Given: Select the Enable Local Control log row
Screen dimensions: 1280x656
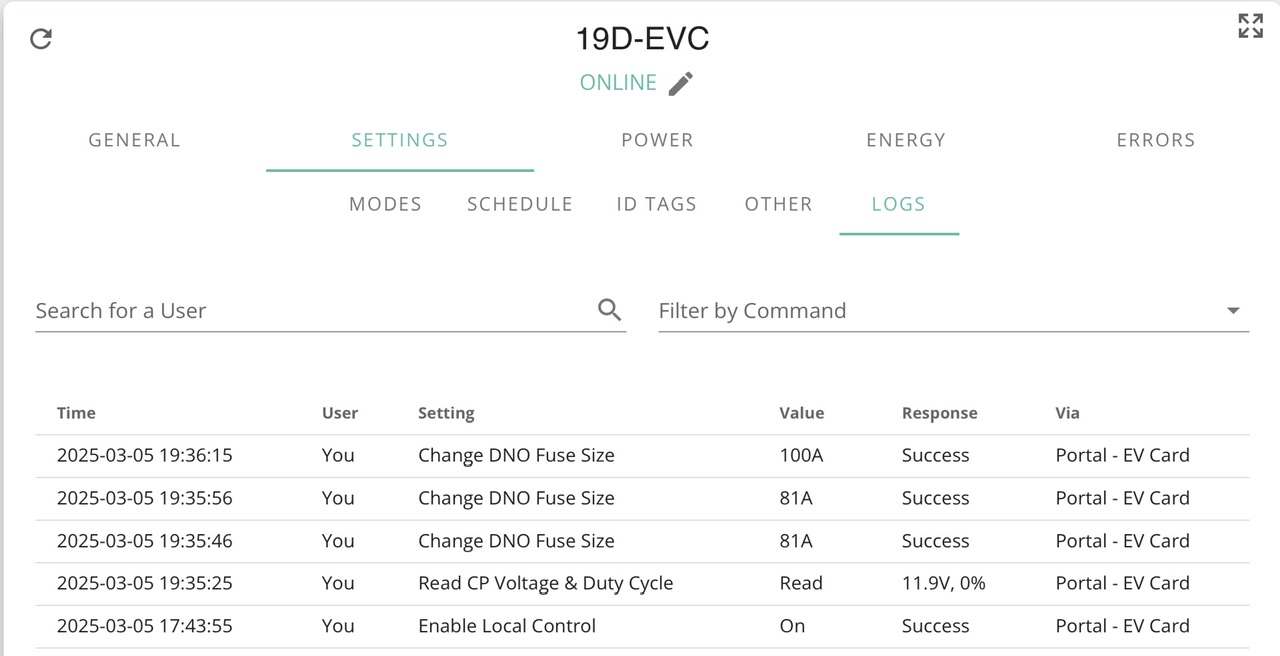Looking at the screenshot, I should pos(642,626).
